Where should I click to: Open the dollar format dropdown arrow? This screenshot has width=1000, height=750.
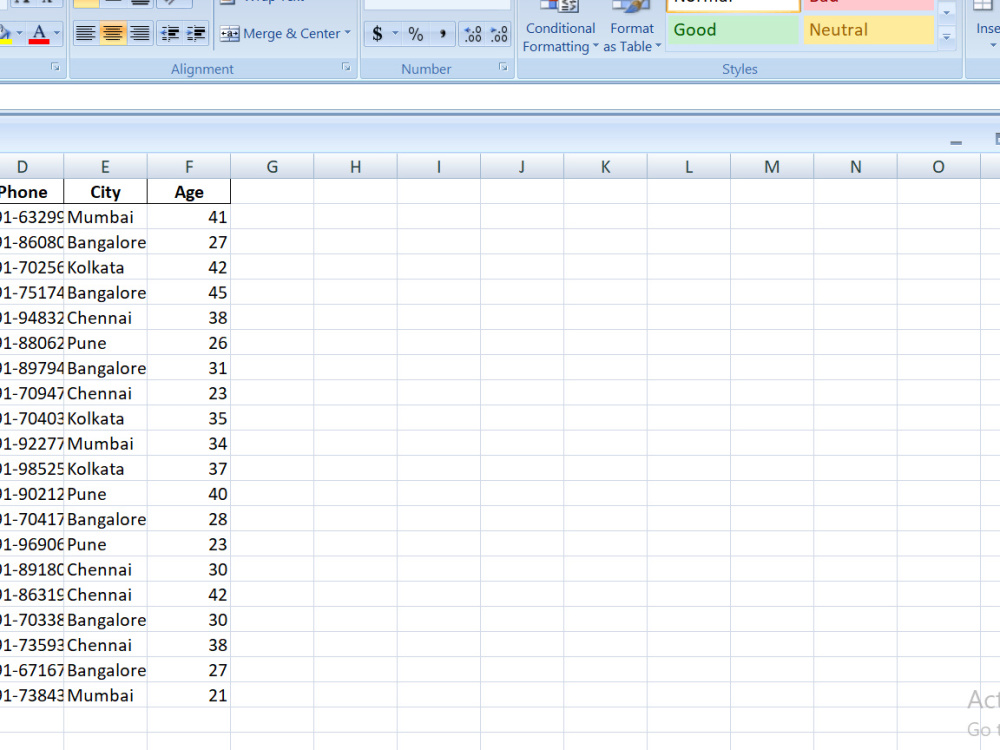click(395, 34)
